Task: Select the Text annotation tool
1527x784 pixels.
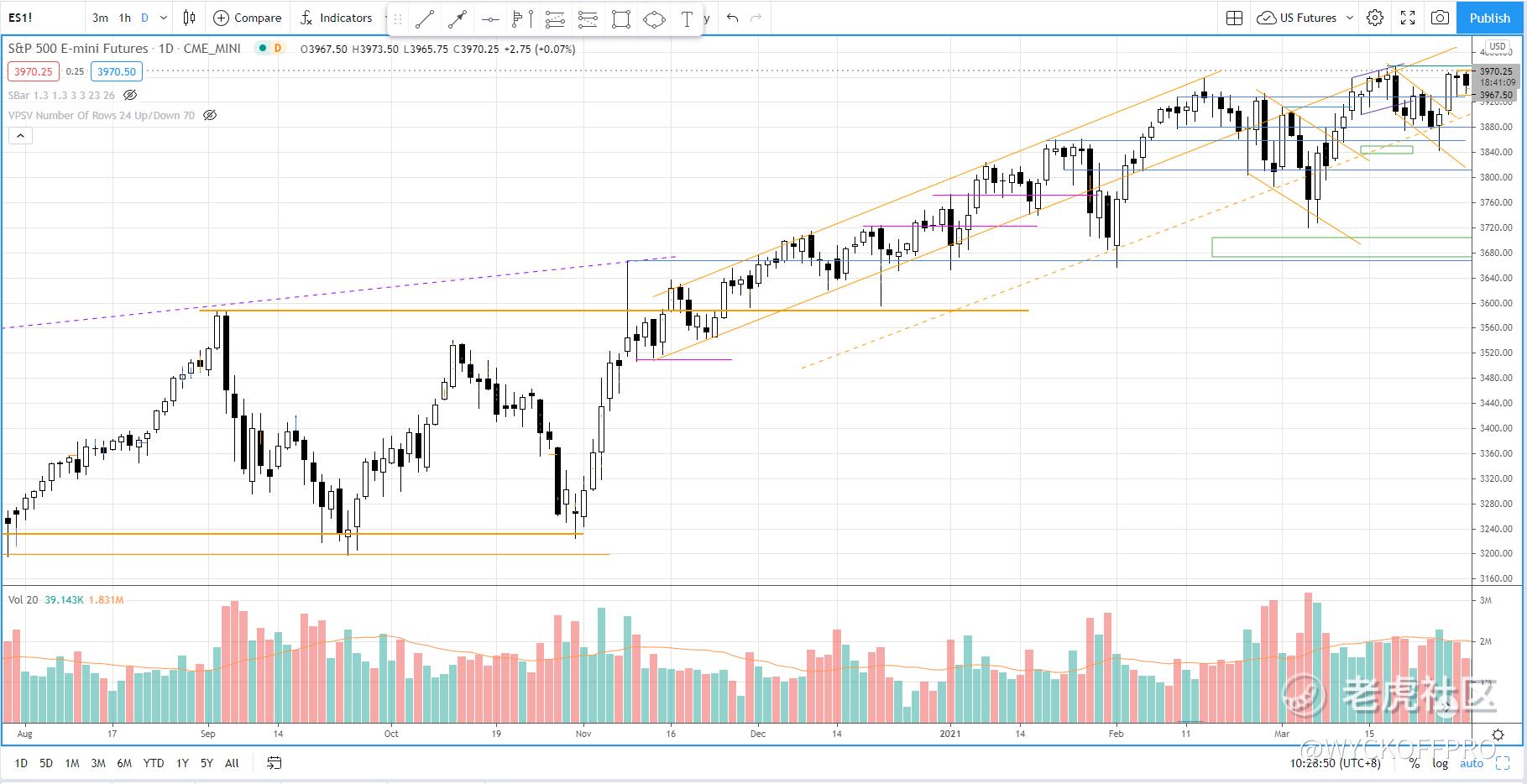Action: point(687,18)
